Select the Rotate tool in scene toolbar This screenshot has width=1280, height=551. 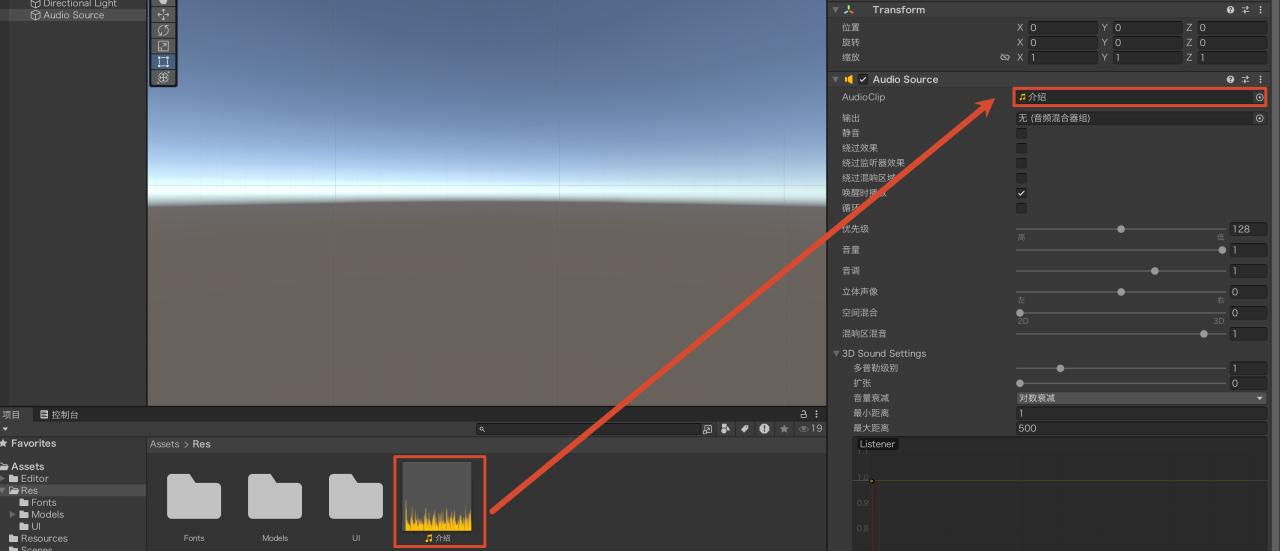pos(163,30)
